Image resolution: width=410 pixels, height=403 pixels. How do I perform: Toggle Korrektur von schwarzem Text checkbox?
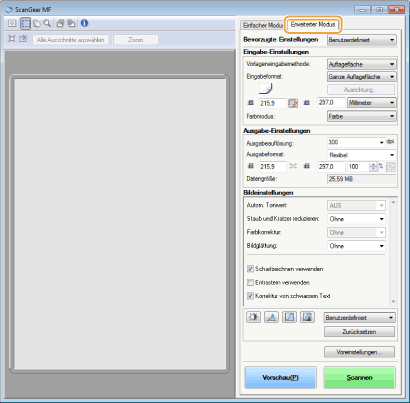point(250,296)
